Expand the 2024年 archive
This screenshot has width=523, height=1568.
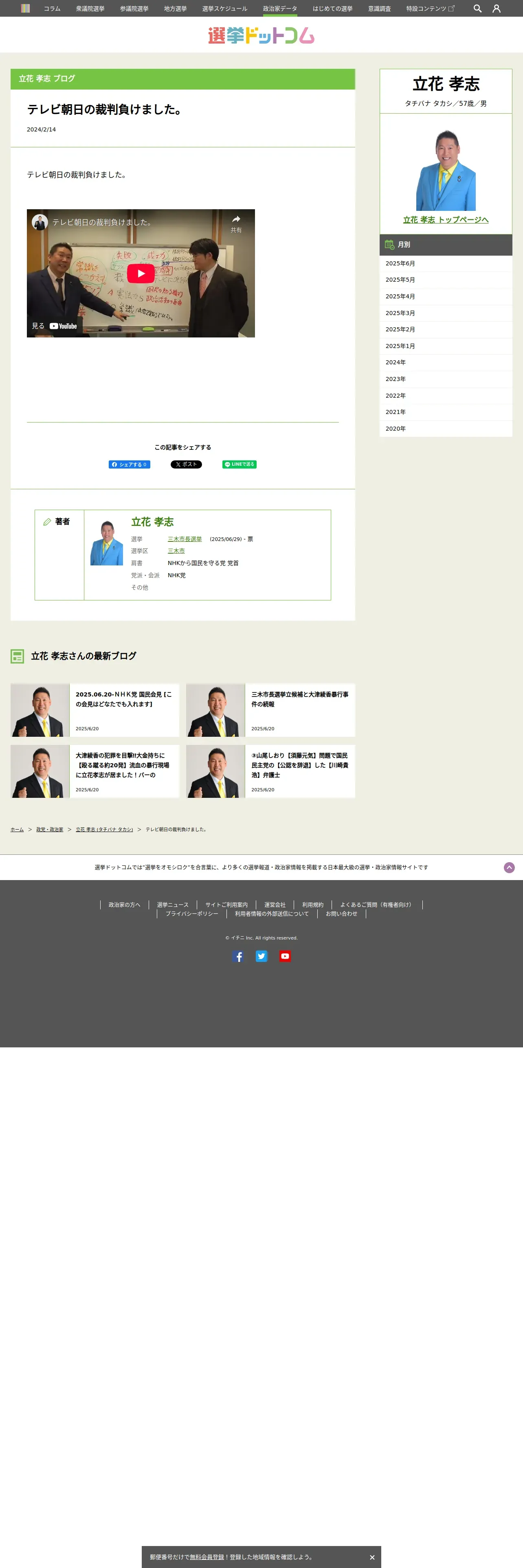446,362
